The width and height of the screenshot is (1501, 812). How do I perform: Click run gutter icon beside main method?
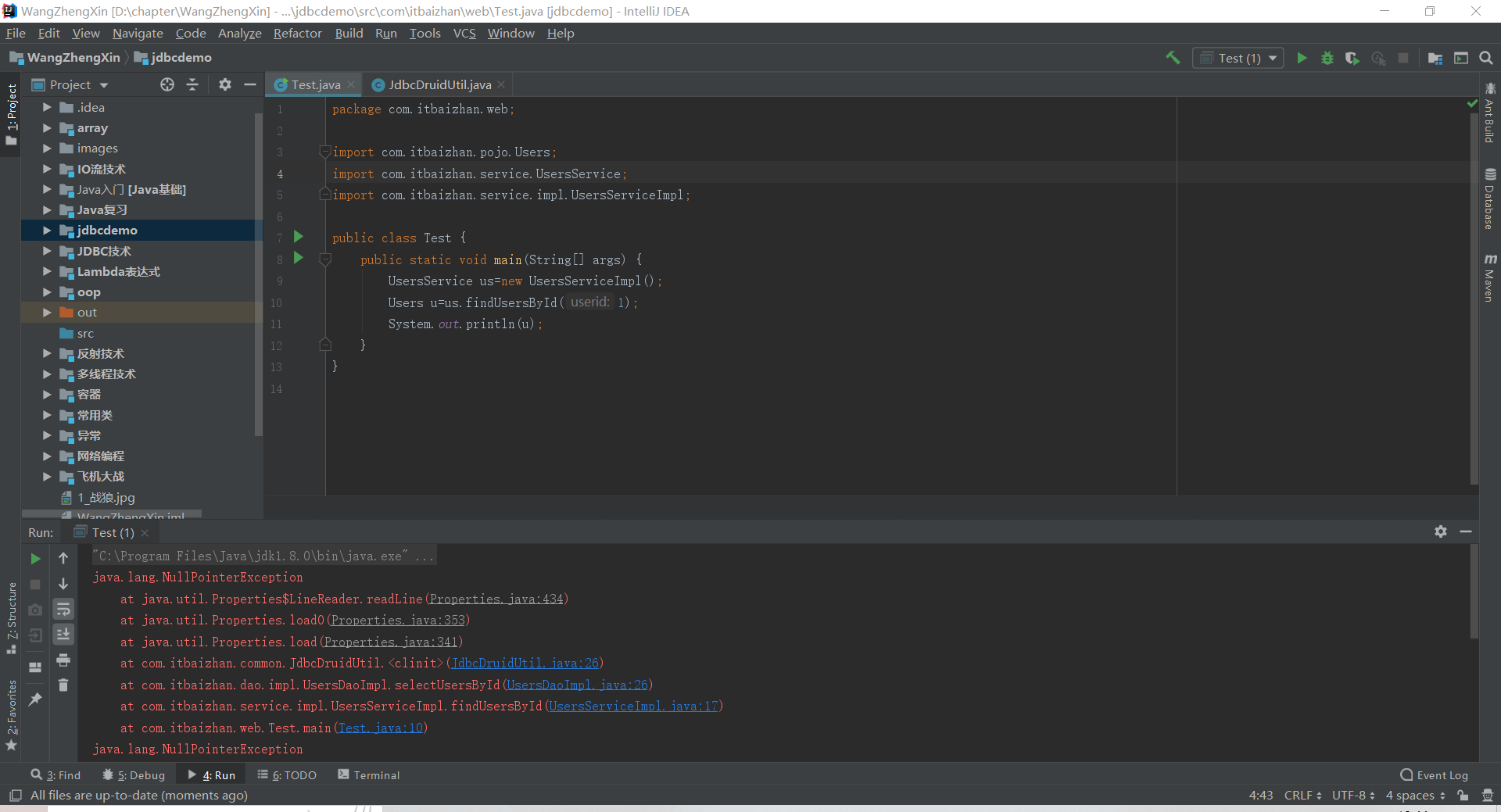click(298, 258)
